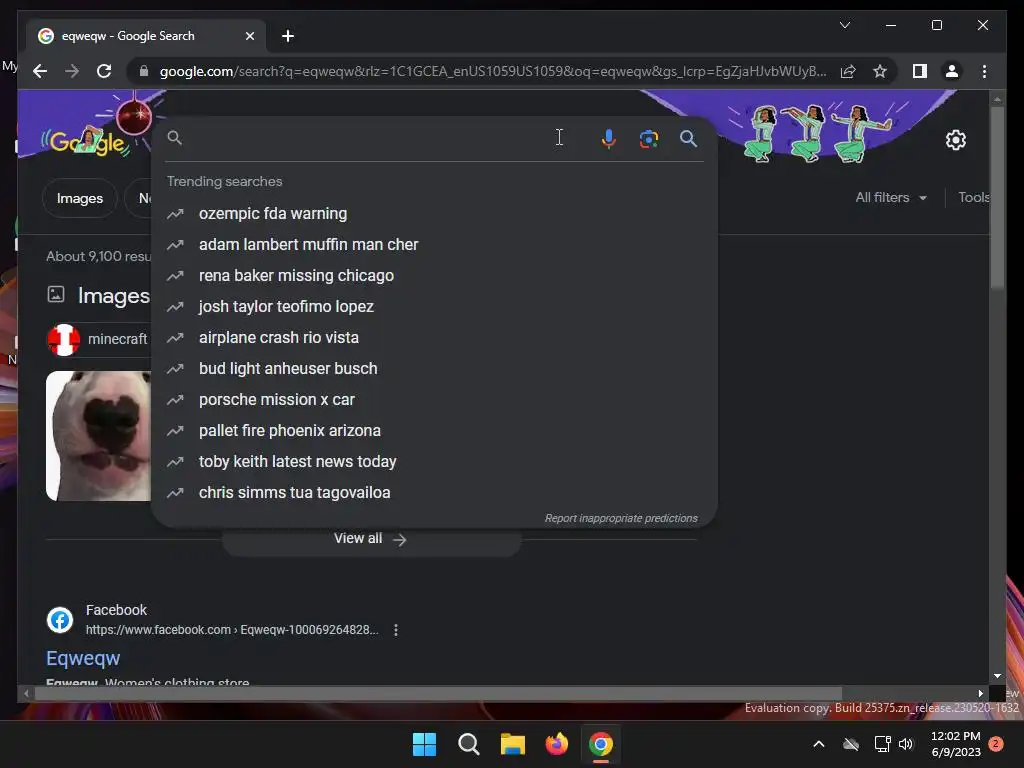Image resolution: width=1024 pixels, height=768 pixels.
Task: Open File Explorer from taskbar
Action: pos(513,744)
